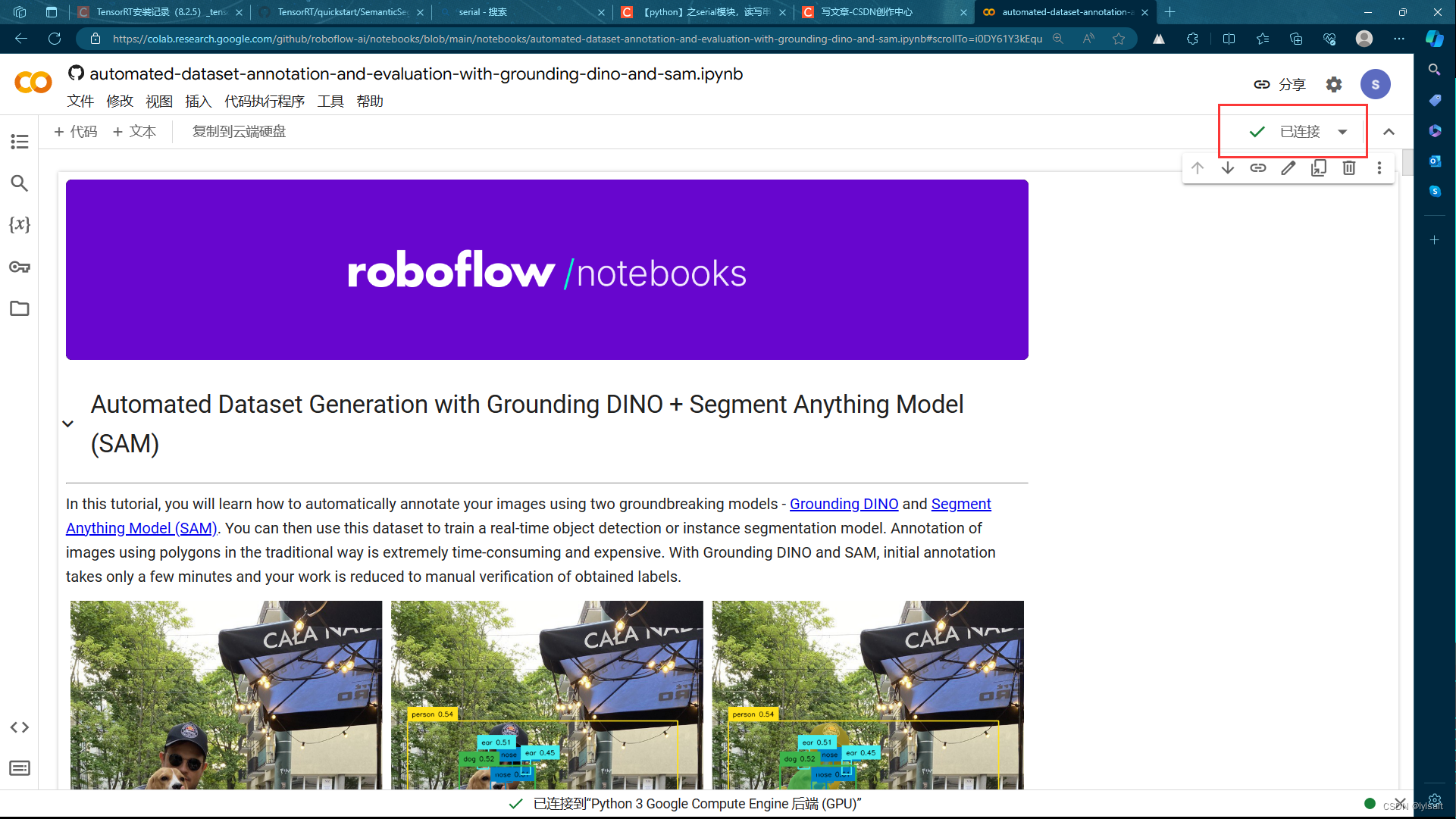
Task: Click the edit cell pencil icon
Action: tap(1288, 168)
